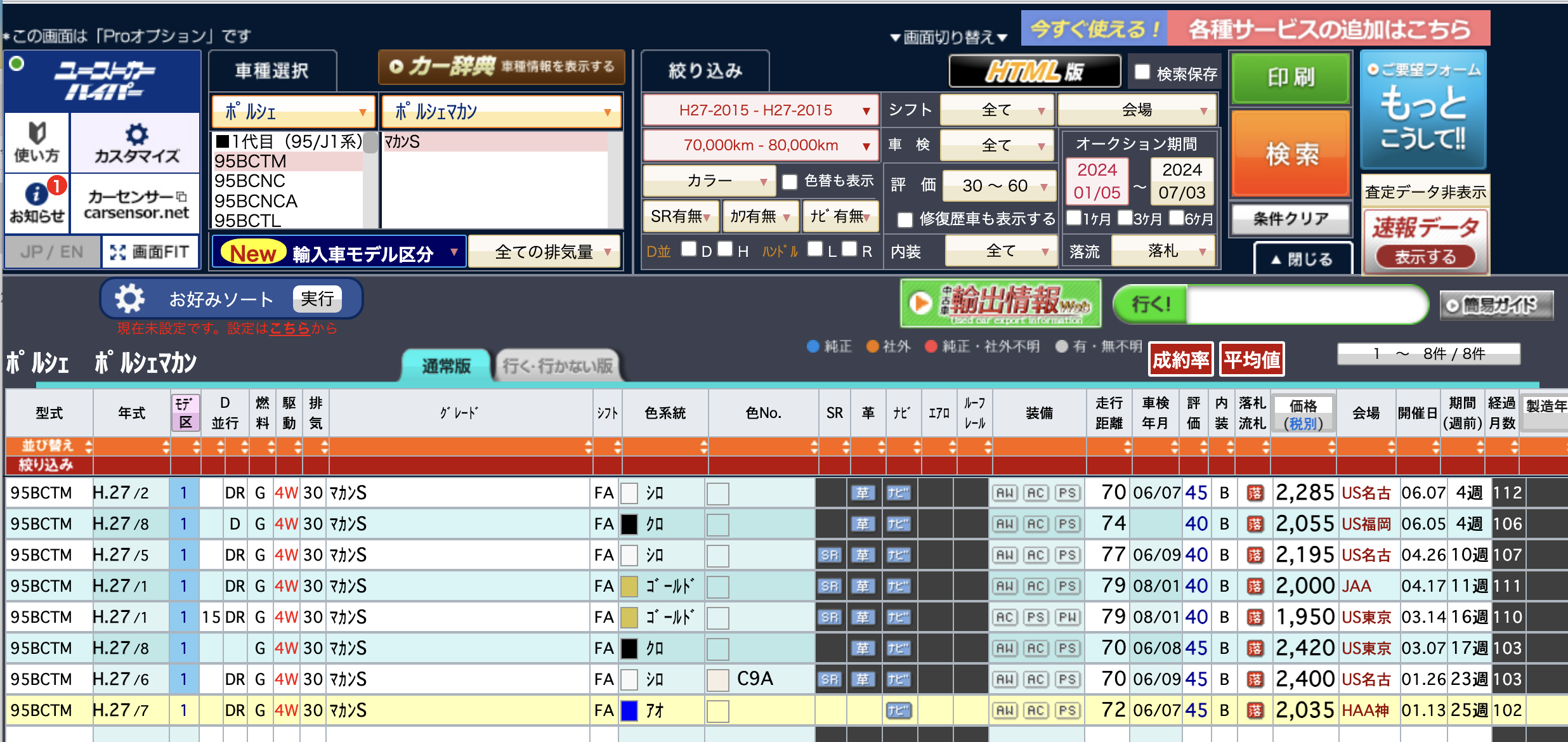This screenshot has height=742, width=1568.
Task: Click the お好みソート gear icon
Action: (x=129, y=299)
